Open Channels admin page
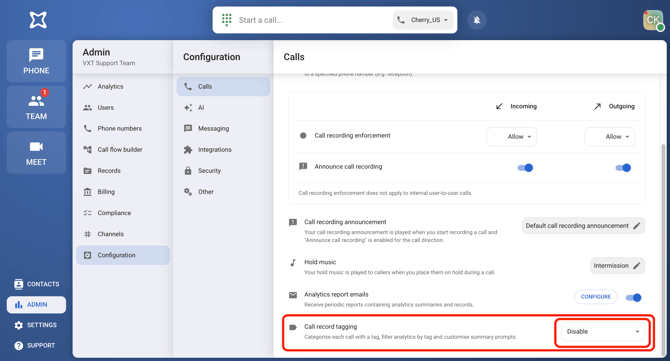670x361 pixels. click(123, 234)
